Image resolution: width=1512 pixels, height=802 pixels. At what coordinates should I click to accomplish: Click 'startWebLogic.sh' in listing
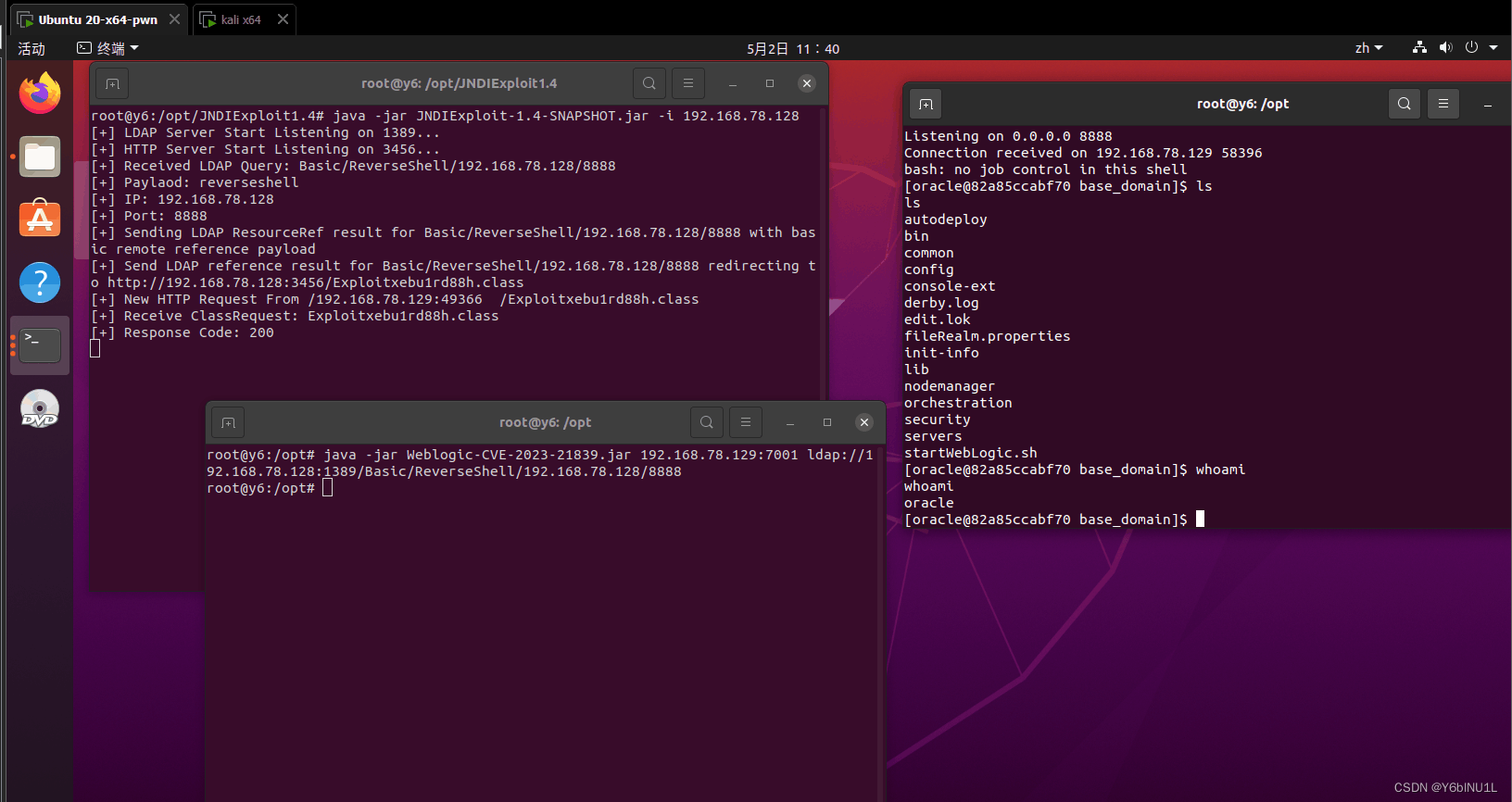pos(971,453)
